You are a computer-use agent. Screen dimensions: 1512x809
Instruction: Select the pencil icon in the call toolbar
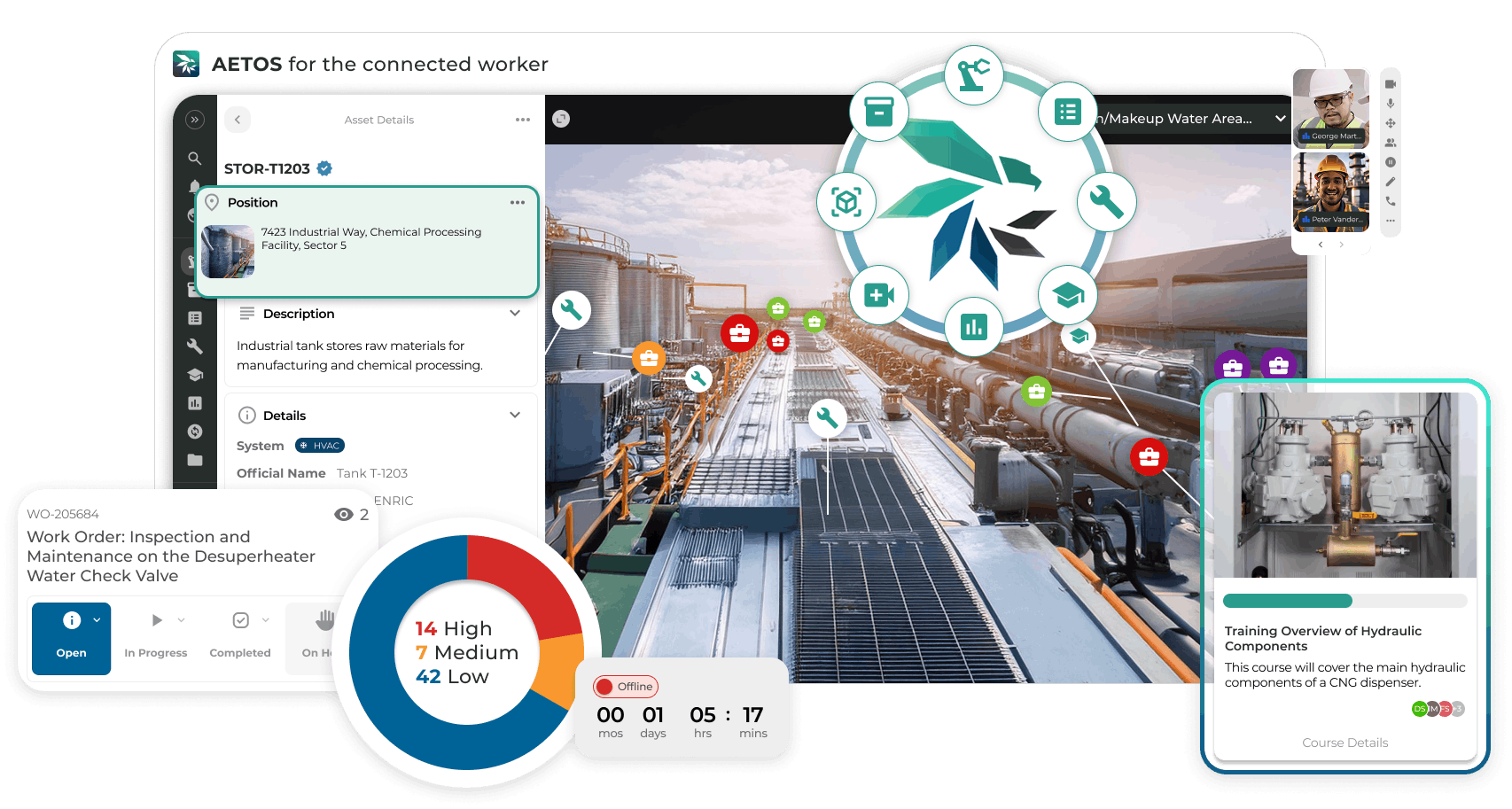(1391, 182)
